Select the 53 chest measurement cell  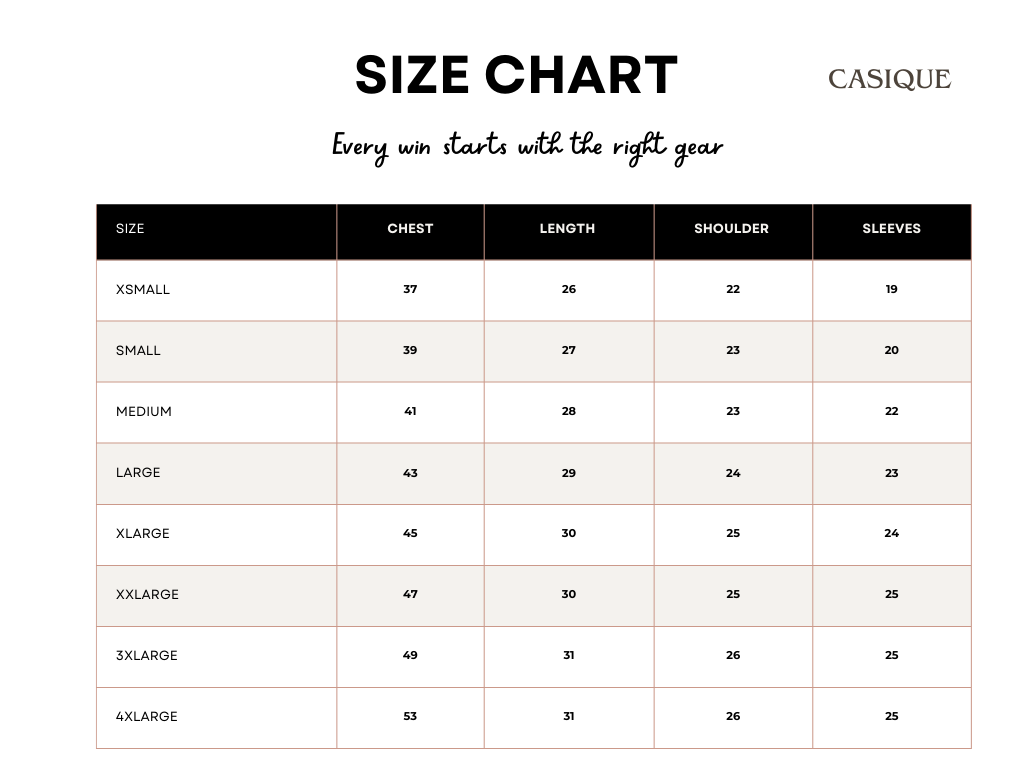click(x=410, y=717)
